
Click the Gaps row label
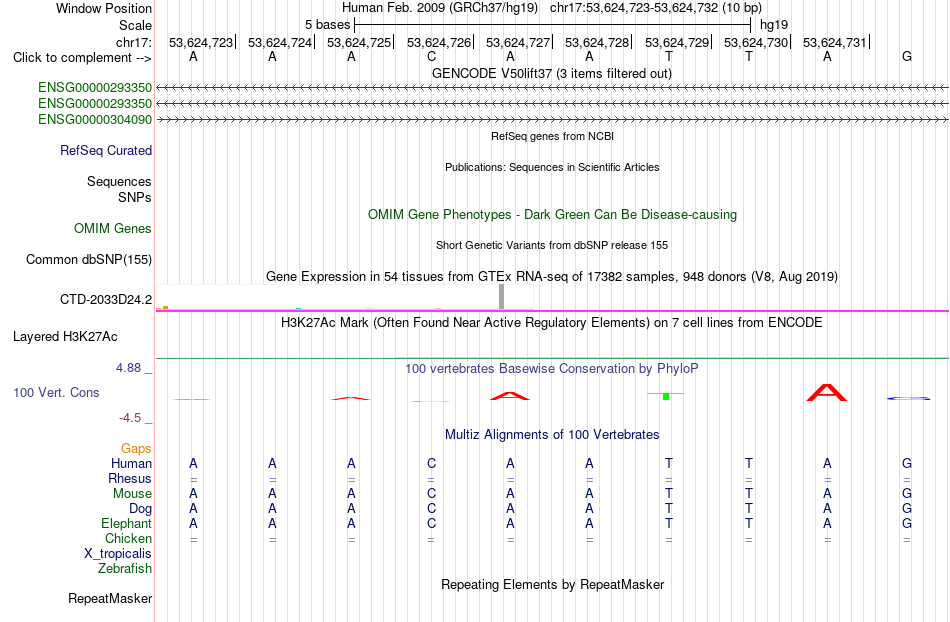(x=136, y=448)
